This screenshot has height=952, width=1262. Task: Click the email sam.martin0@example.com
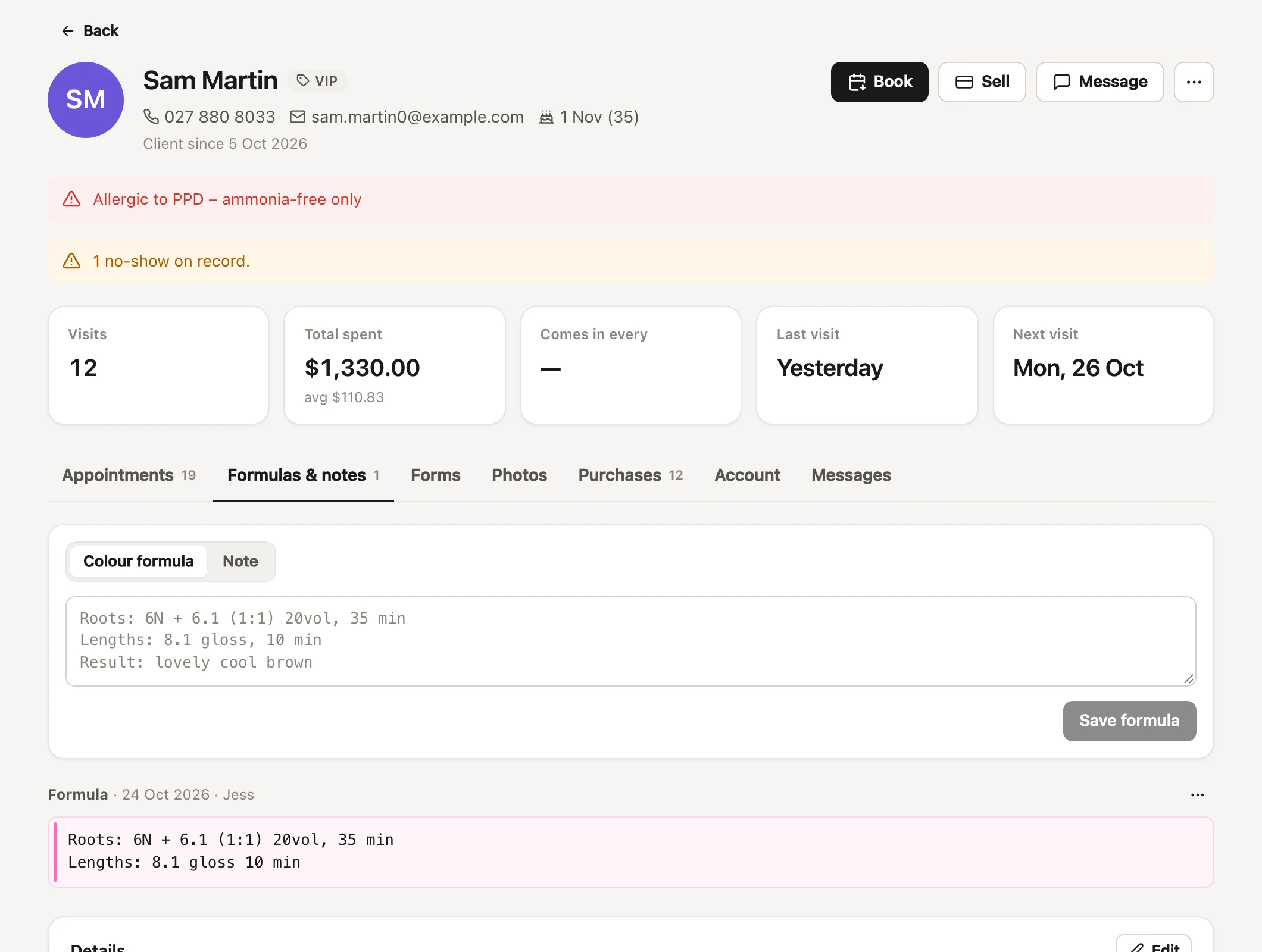pyautogui.click(x=418, y=117)
